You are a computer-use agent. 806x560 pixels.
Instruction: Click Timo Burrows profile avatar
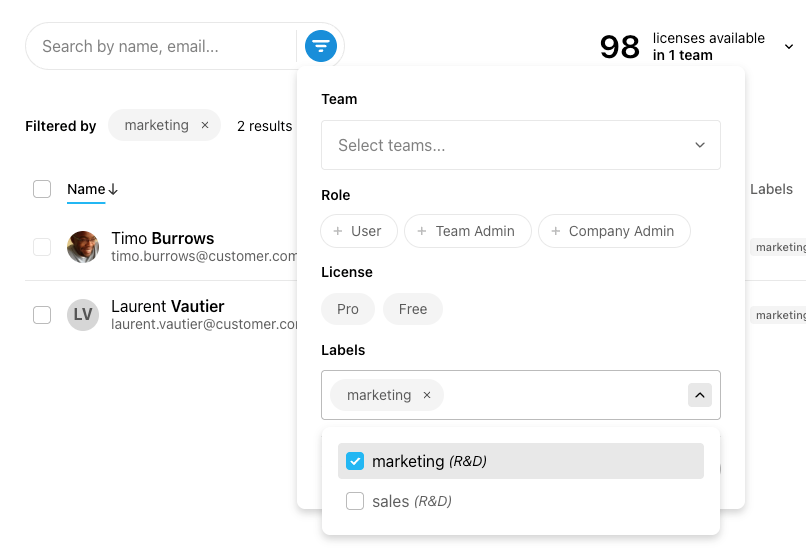83,247
